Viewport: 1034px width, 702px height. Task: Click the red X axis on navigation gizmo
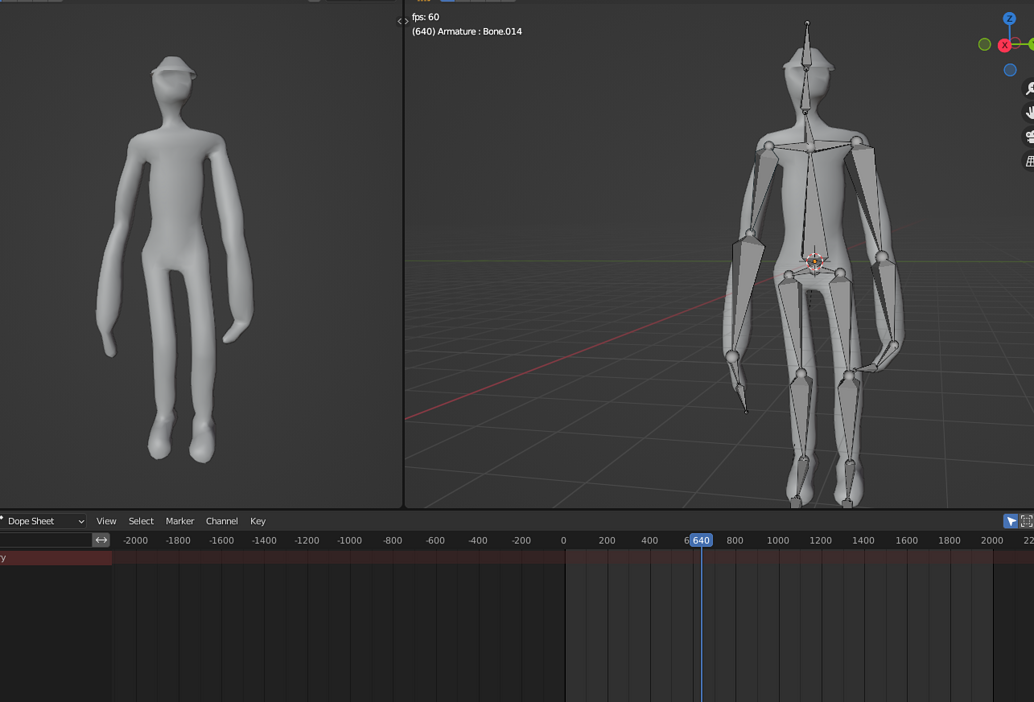[1004, 44]
